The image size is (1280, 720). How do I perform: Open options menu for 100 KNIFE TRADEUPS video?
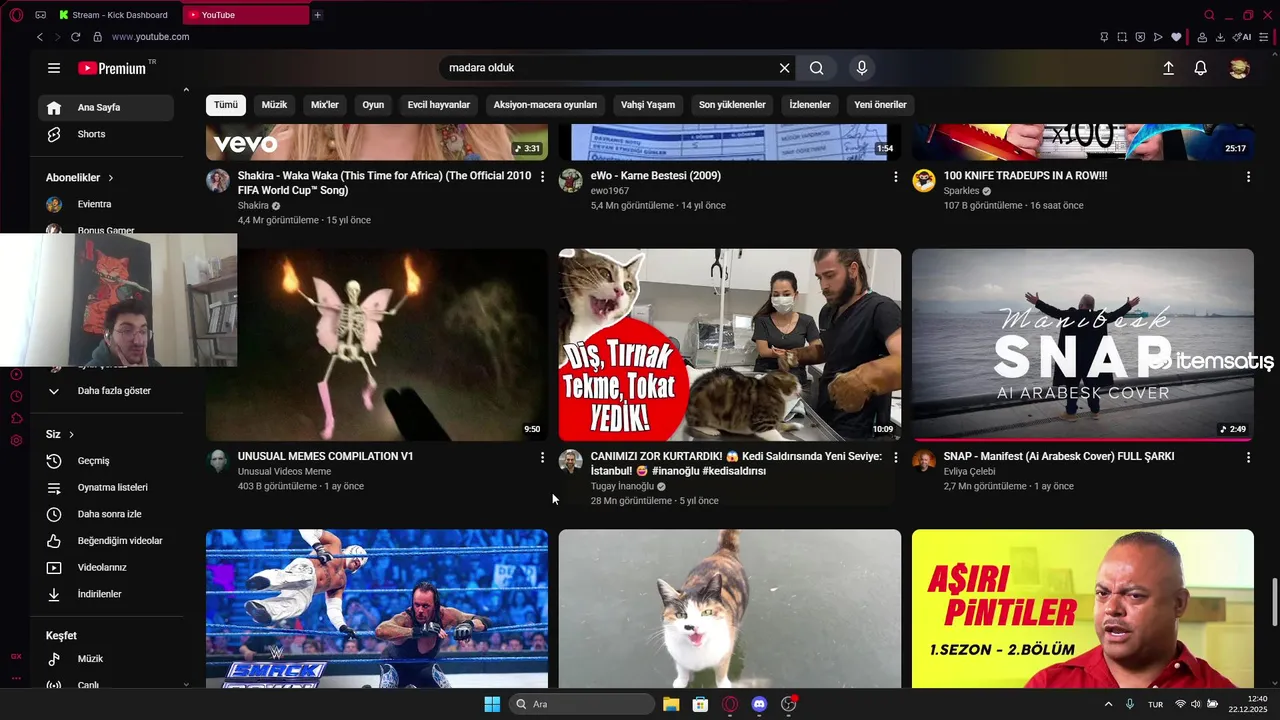1248,177
